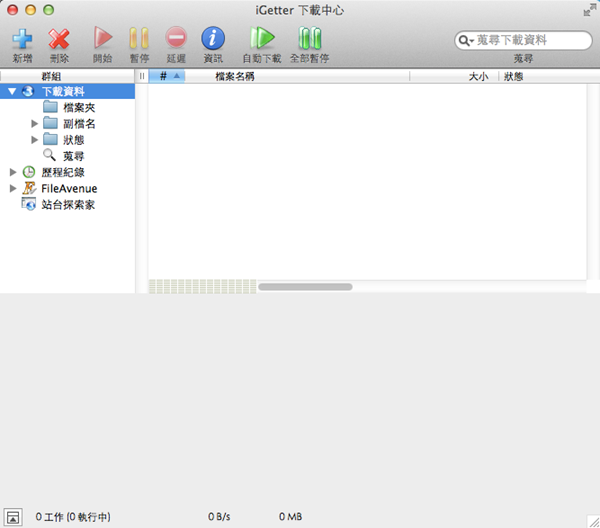Expand the 歷程紀錄 history node
The width and height of the screenshot is (600, 528).
point(12,172)
